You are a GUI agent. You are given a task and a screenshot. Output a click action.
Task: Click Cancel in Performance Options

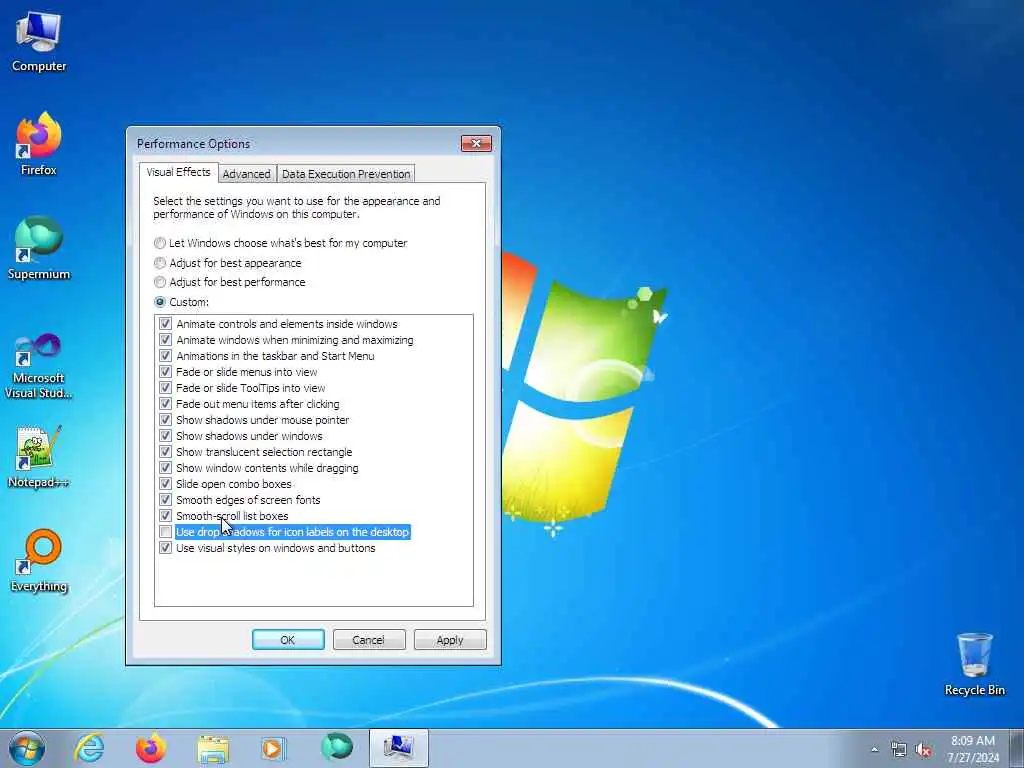tap(369, 640)
